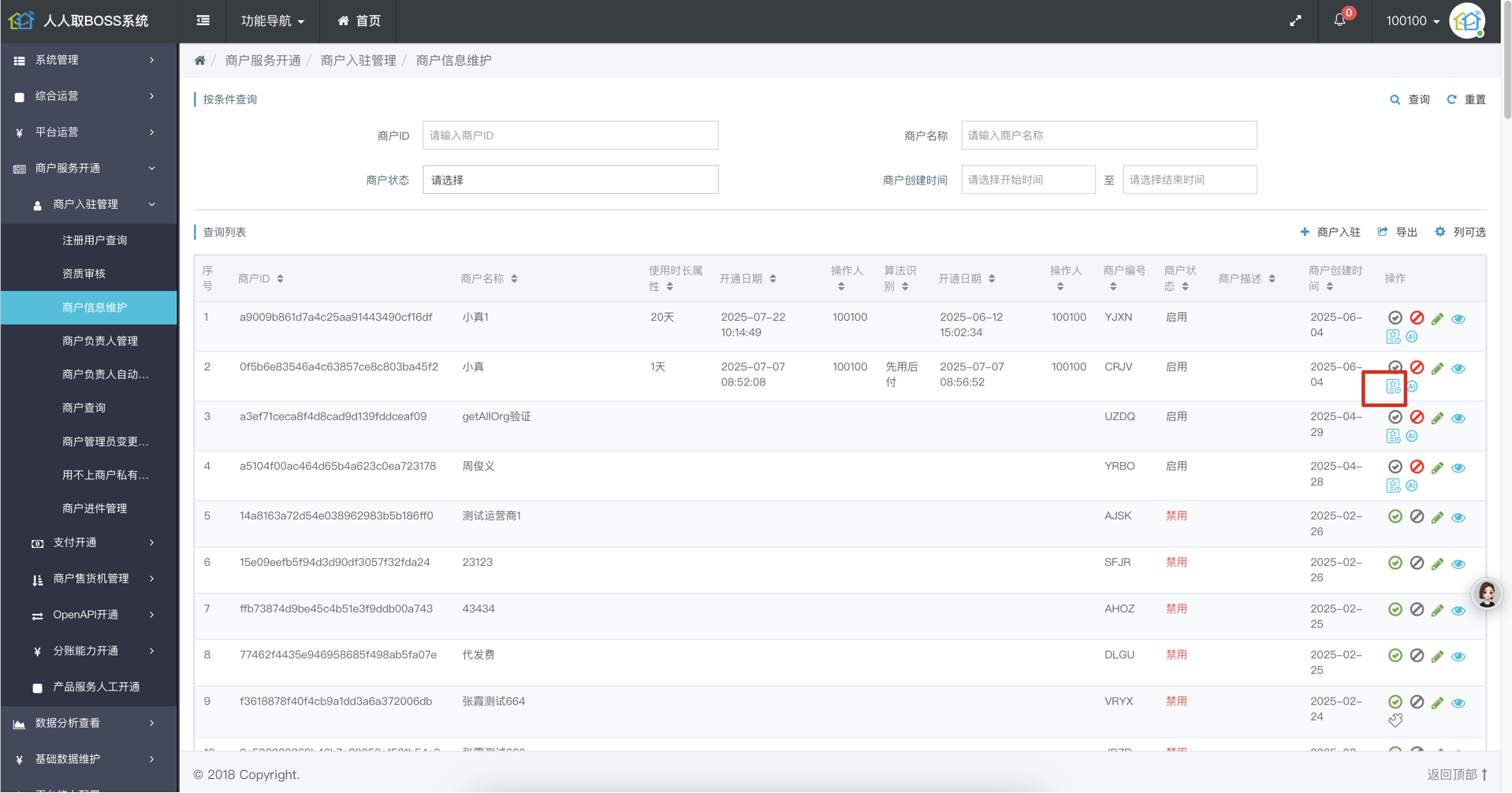The image size is (1512, 793).
Task: Edit merchant 小真1 with the green pencil
Action: coord(1438,318)
